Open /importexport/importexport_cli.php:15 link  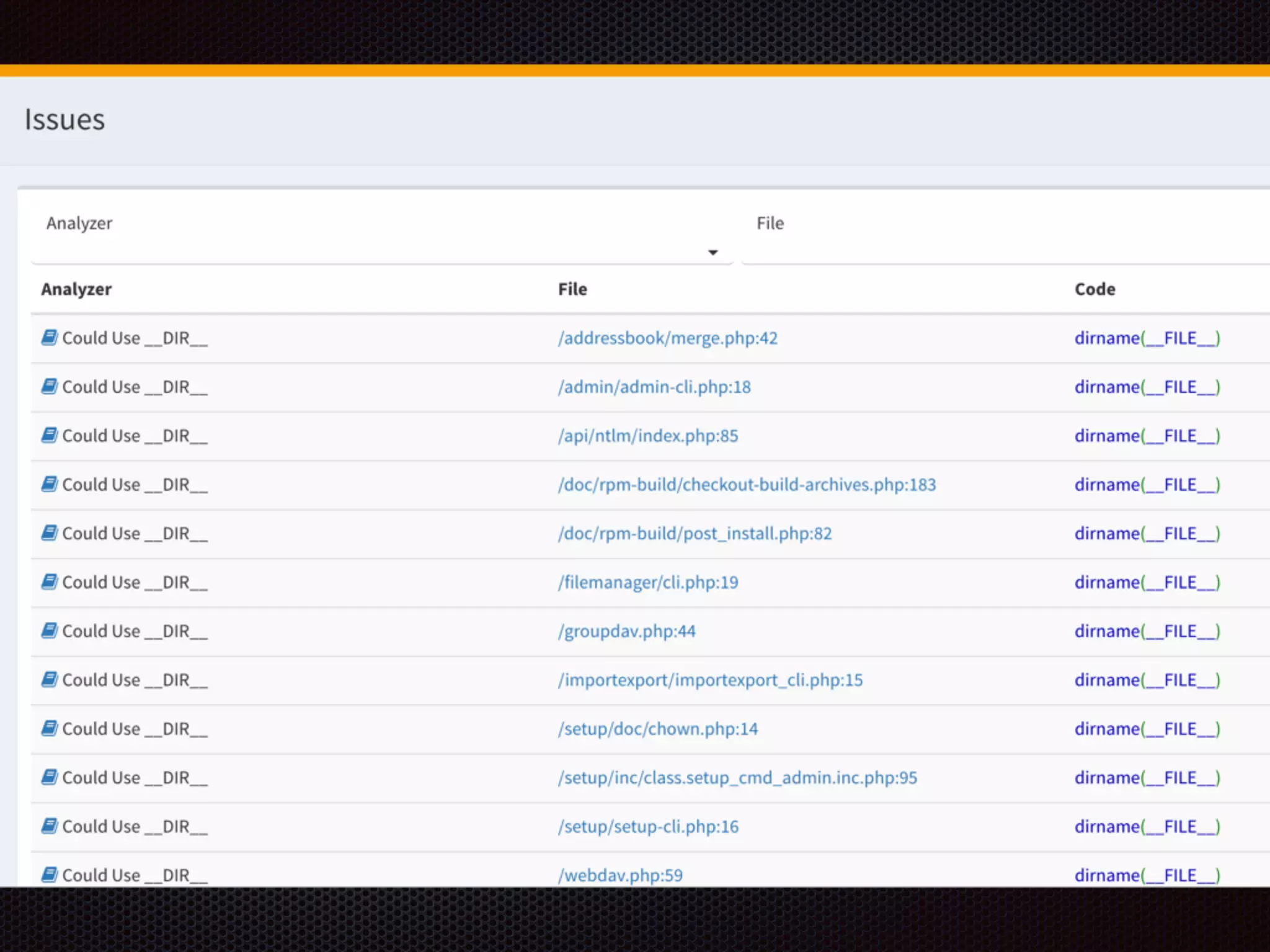710,681
